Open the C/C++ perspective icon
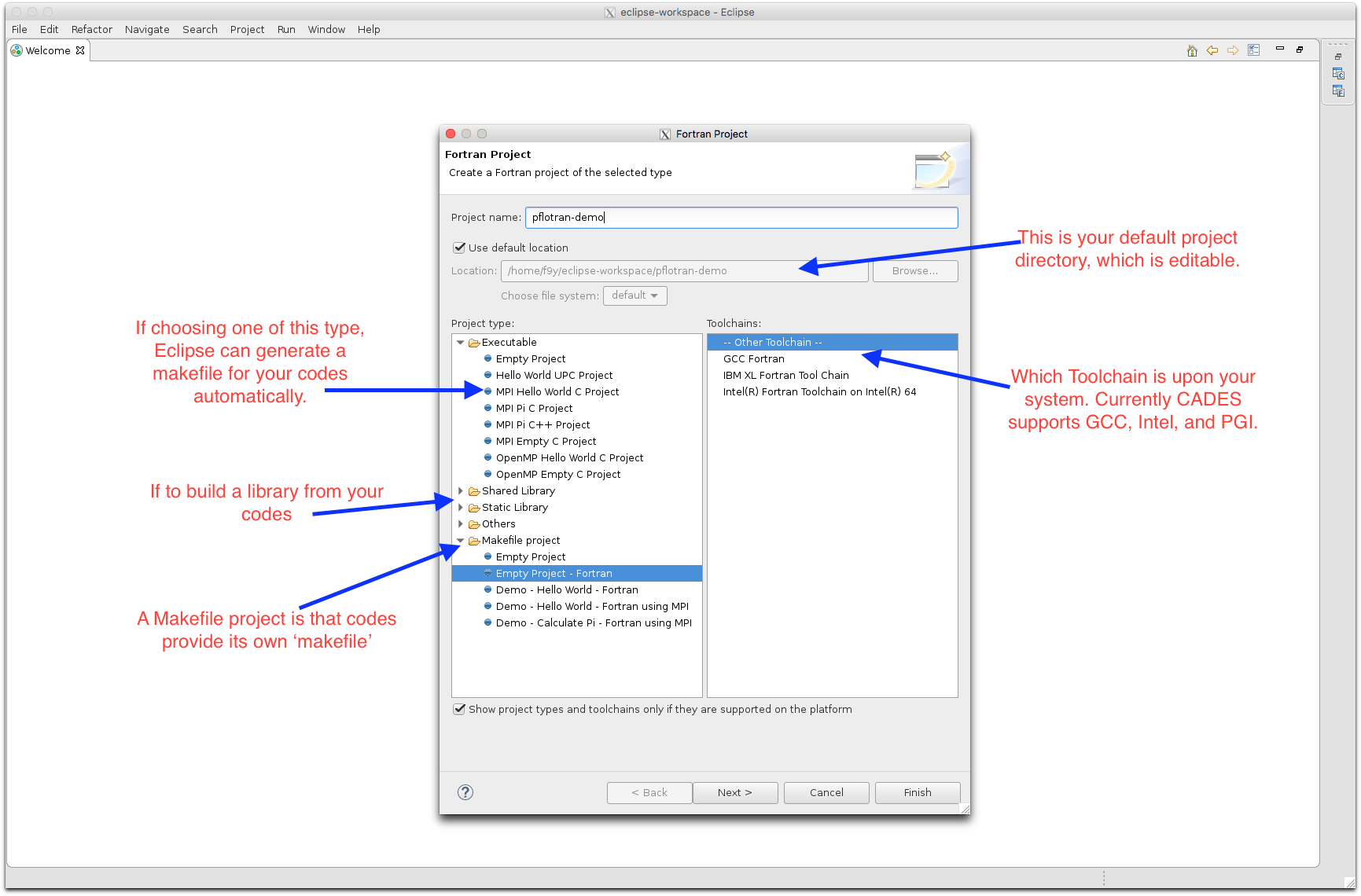1361x896 pixels. coord(1338,74)
